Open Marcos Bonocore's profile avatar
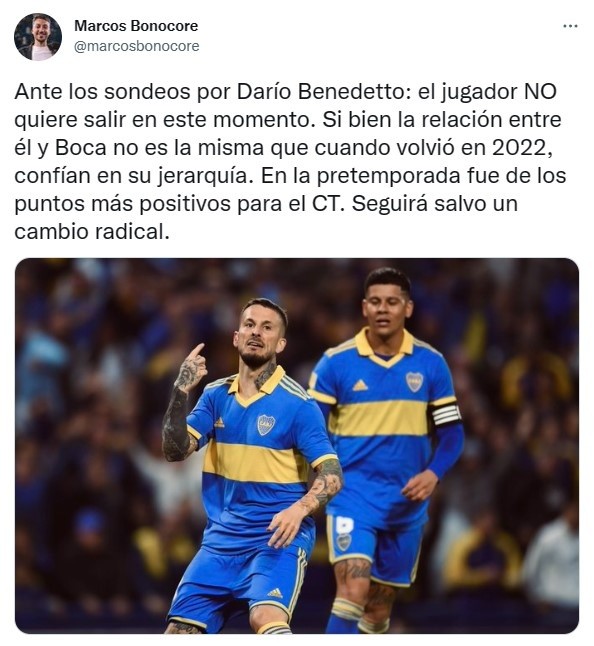 (38, 37)
